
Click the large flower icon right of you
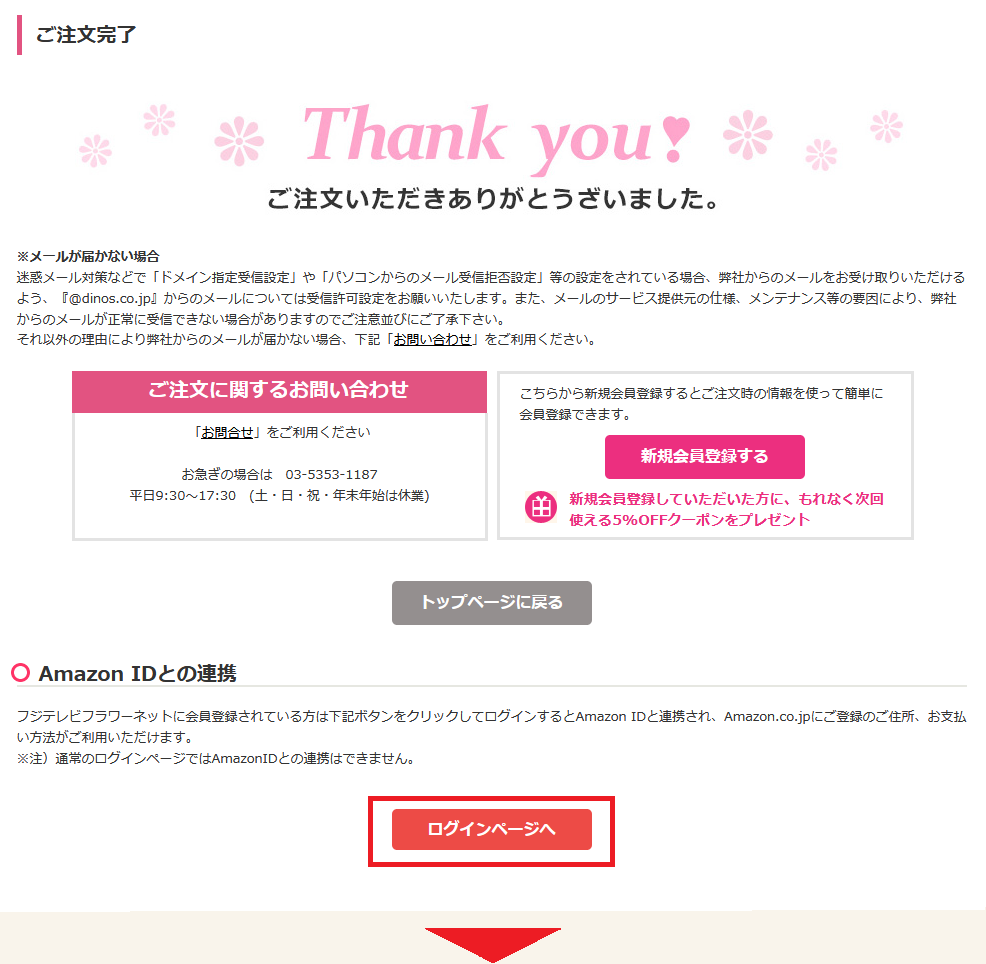pyautogui.click(x=748, y=135)
